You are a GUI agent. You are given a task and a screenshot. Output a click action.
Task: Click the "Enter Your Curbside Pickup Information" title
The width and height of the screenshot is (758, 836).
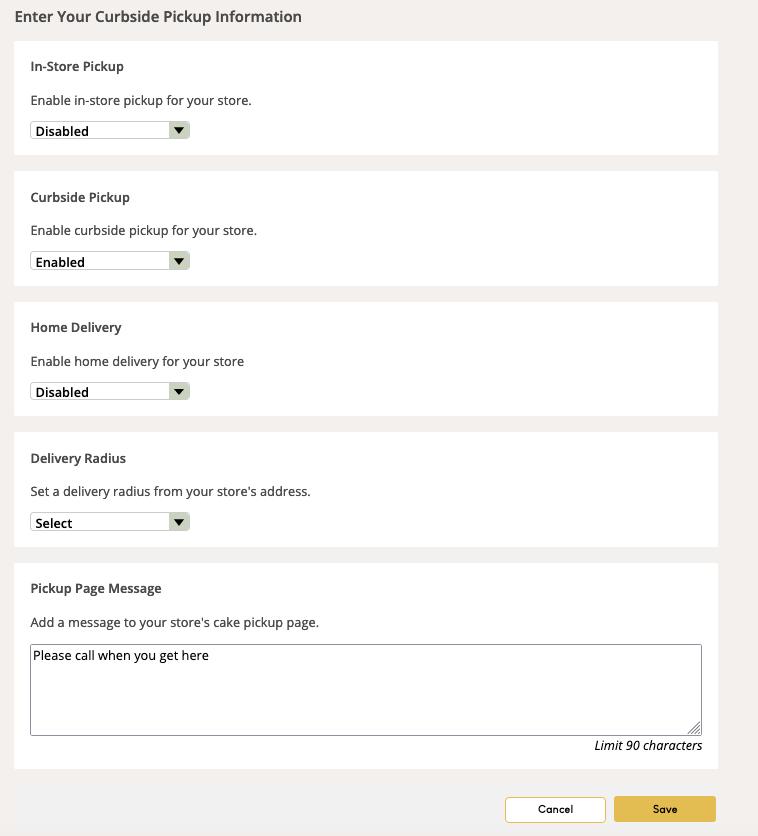click(158, 16)
